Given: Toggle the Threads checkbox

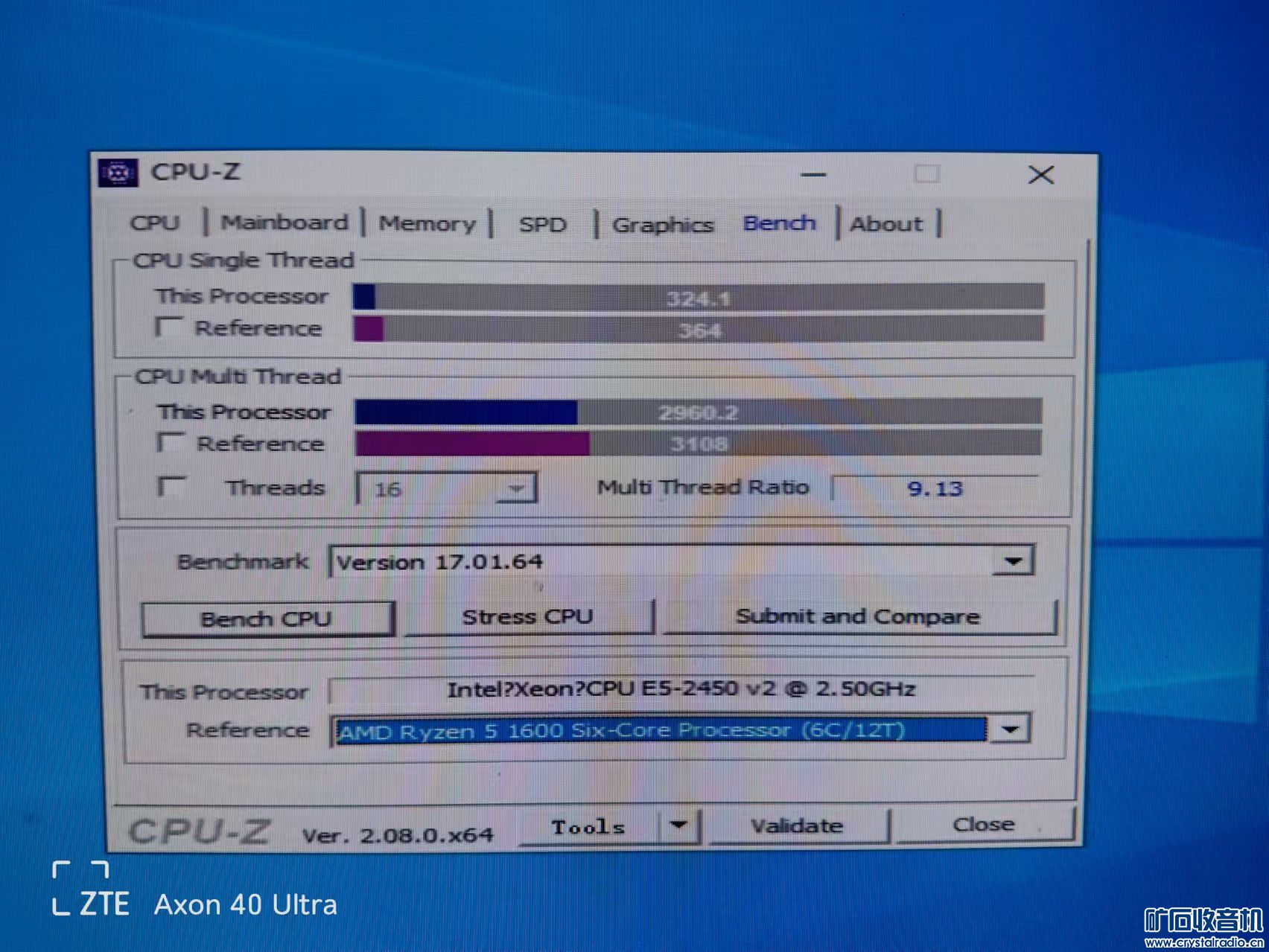Looking at the screenshot, I should click(172, 486).
